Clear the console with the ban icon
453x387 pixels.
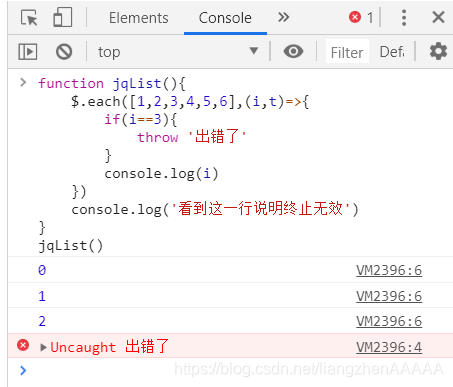64,52
